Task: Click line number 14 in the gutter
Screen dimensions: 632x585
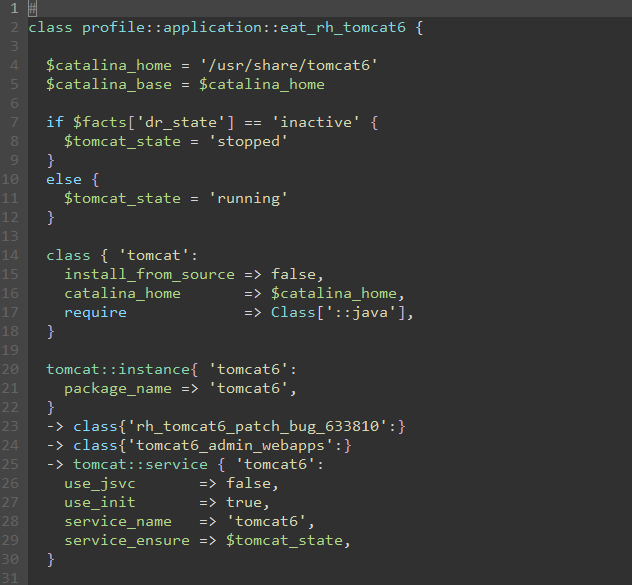Action: [x=10, y=256]
